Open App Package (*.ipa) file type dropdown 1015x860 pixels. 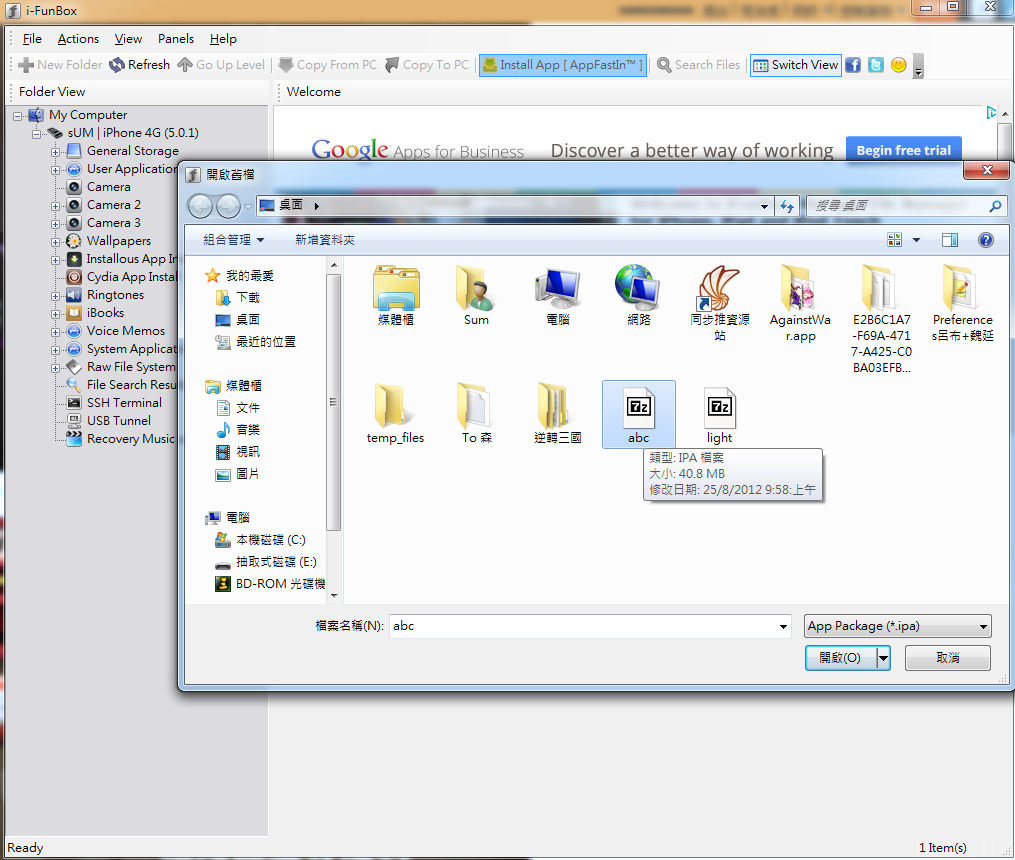point(897,626)
